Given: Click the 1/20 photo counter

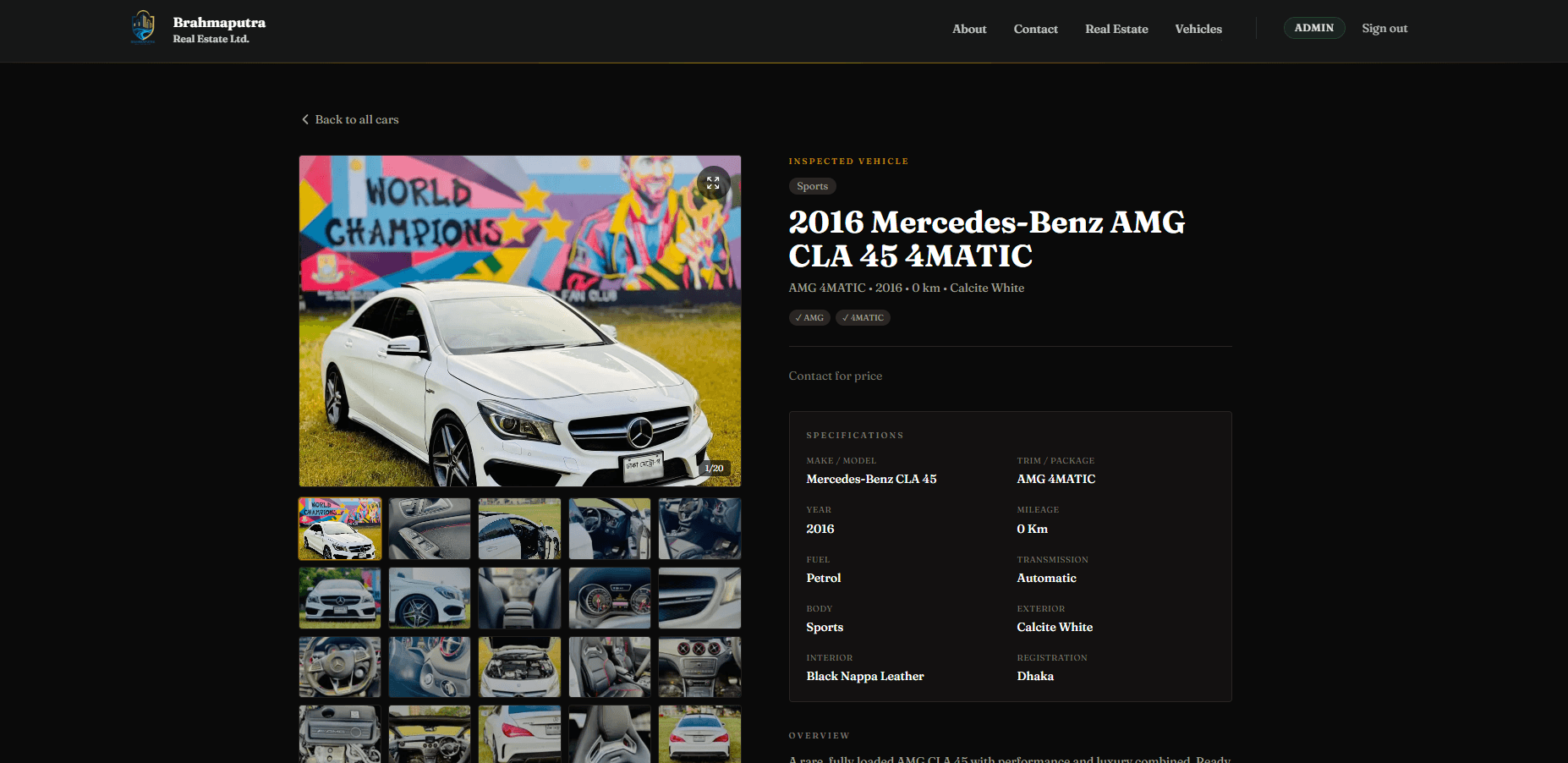Looking at the screenshot, I should [x=714, y=468].
